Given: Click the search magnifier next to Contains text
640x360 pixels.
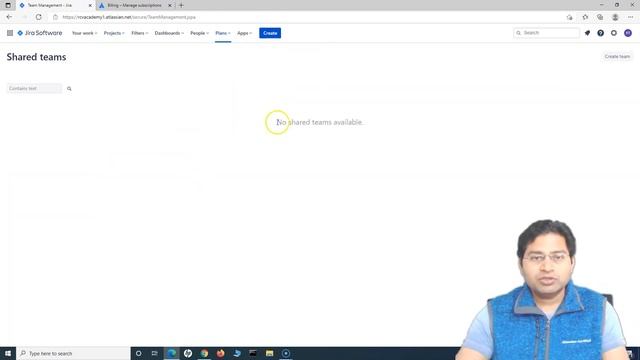Looking at the screenshot, I should pos(69,89).
